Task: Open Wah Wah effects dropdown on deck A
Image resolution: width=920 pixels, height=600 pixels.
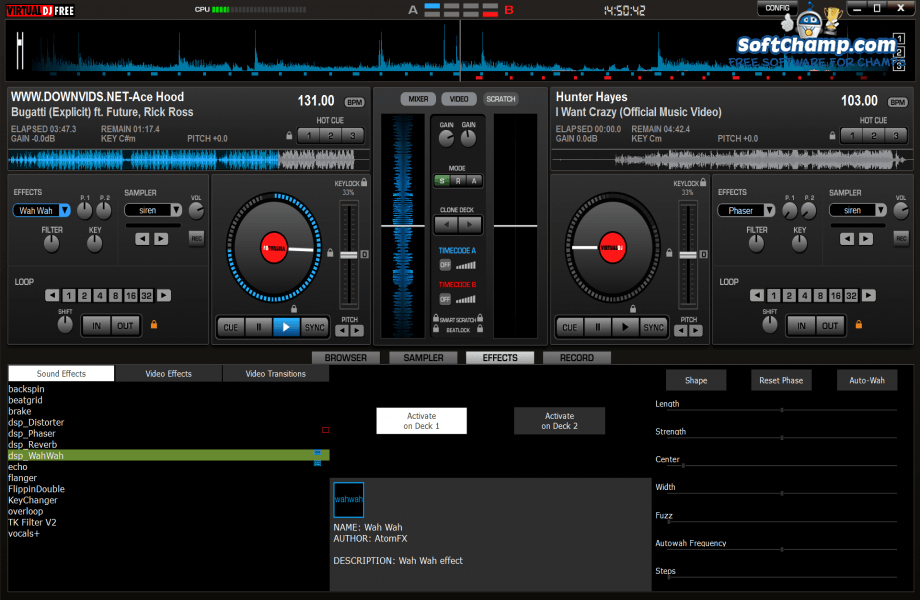Action: point(65,210)
